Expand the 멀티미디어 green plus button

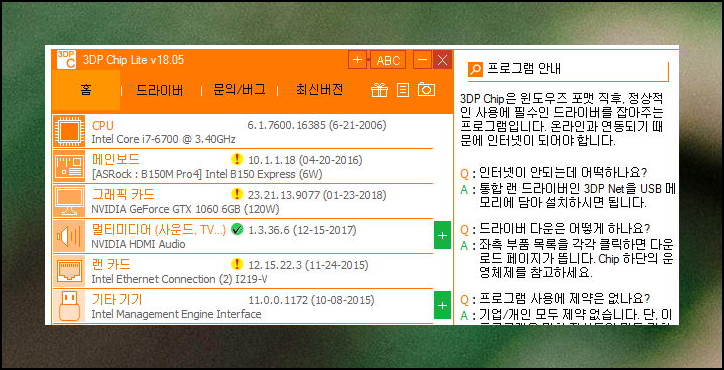(x=442, y=236)
